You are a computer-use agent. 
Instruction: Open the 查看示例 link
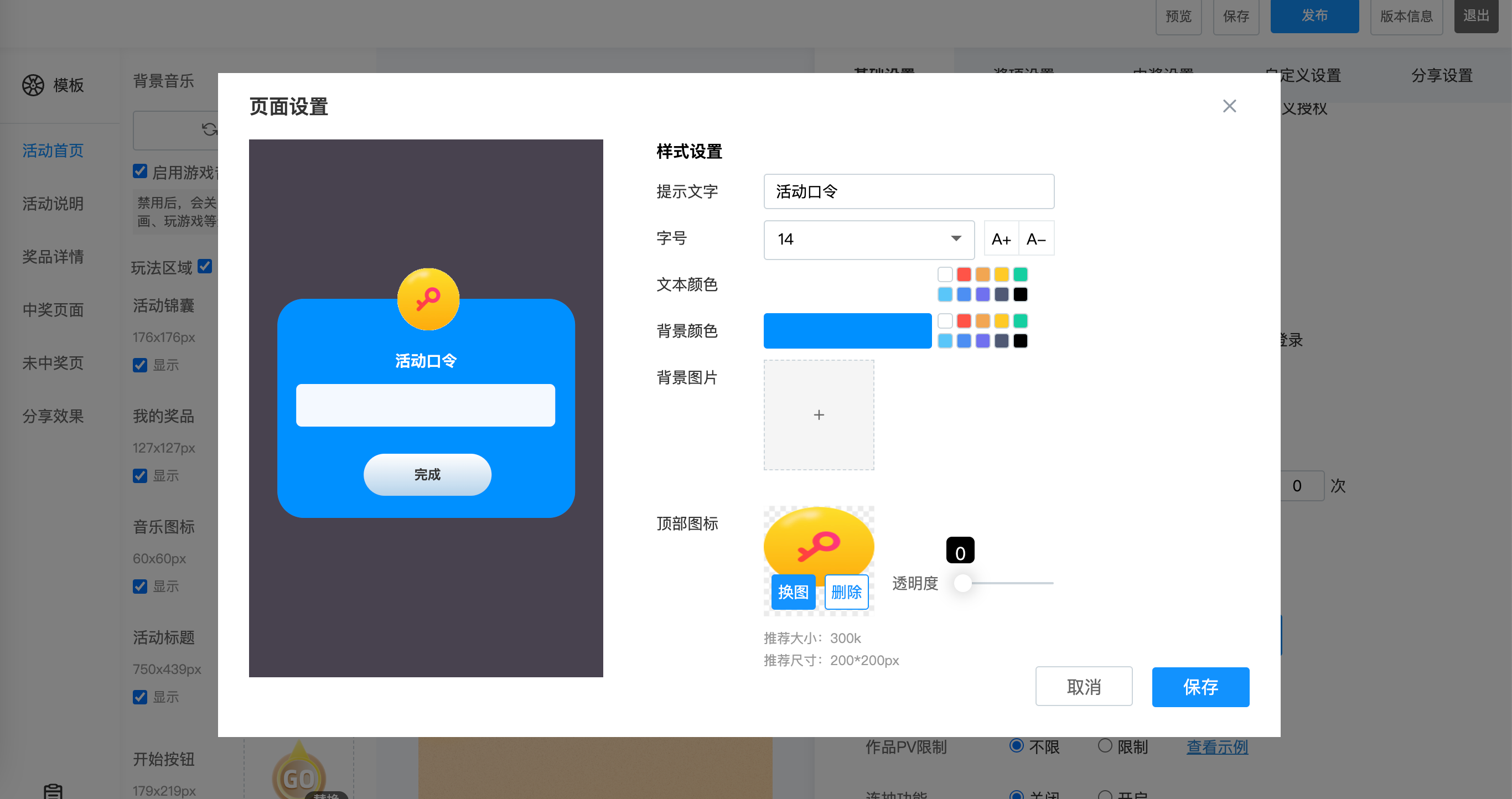[x=1217, y=747]
